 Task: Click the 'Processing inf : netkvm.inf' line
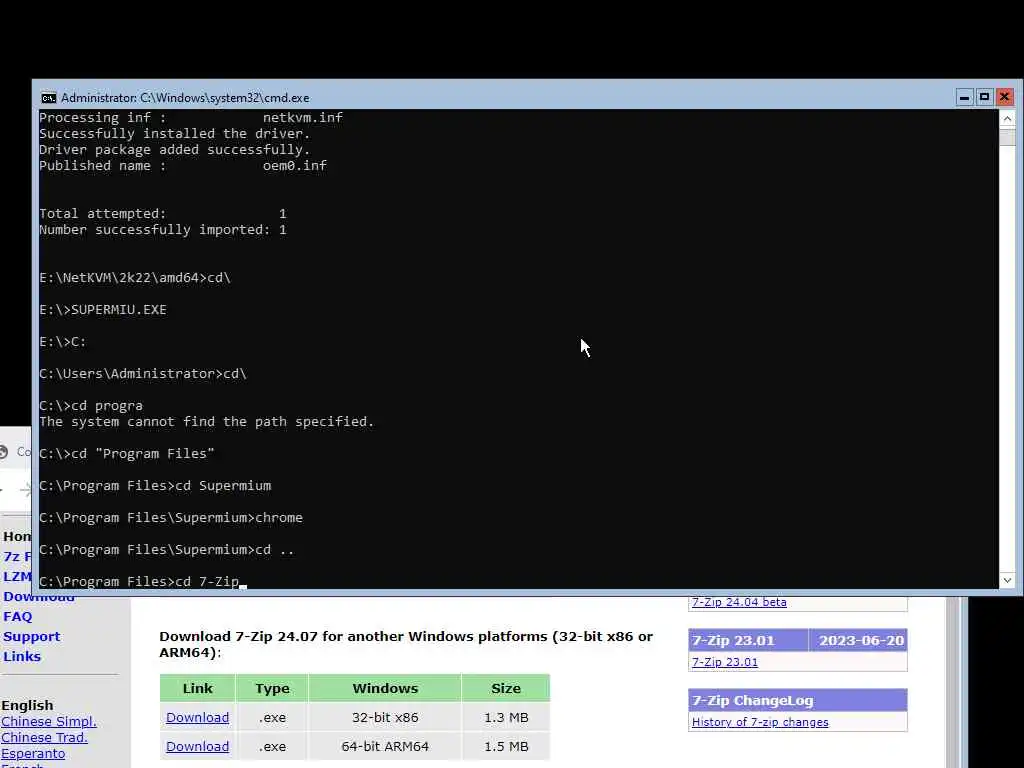point(191,118)
